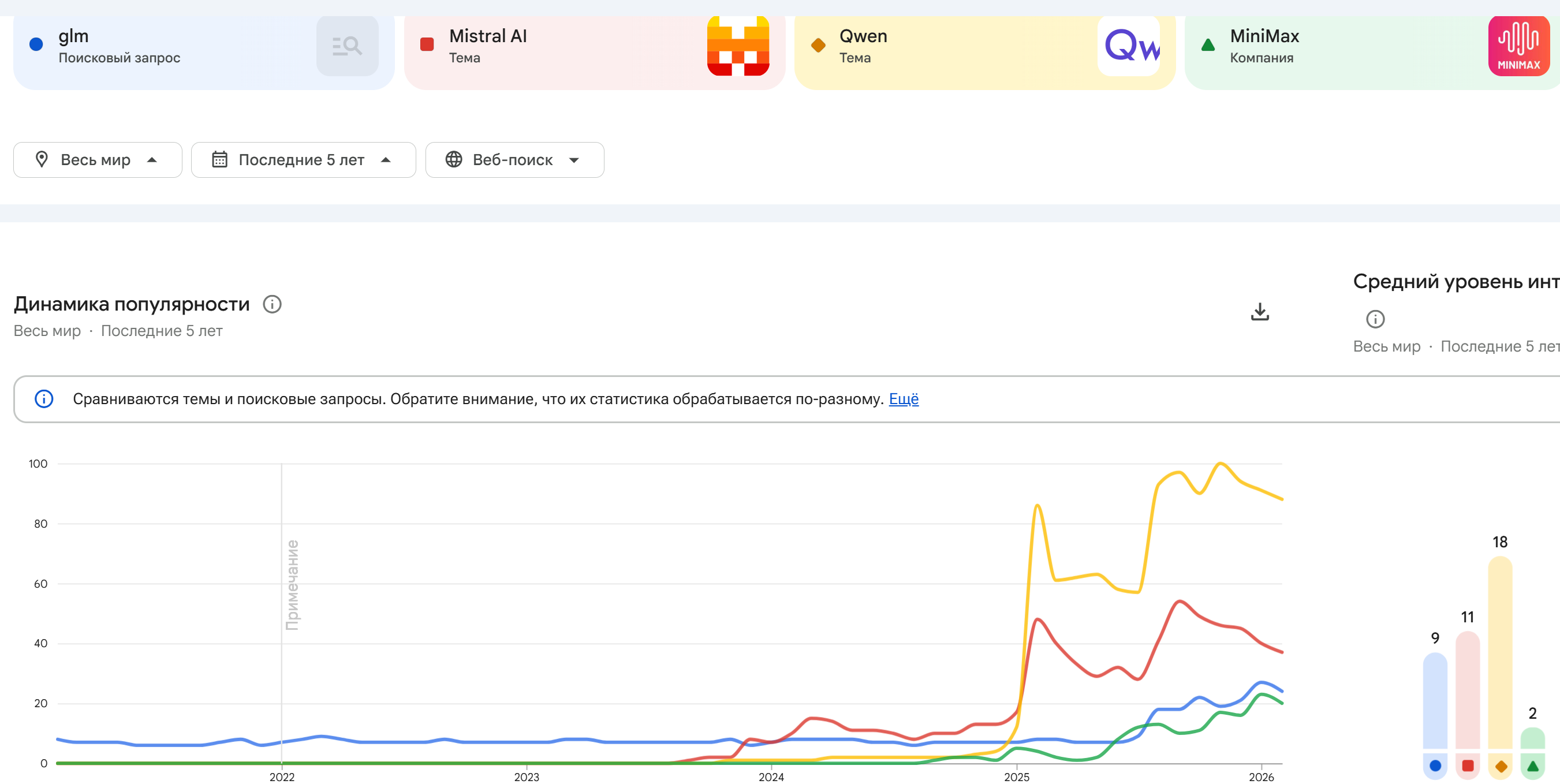The image size is (1560, 784).
Task: Click info icon in the comparison notice
Action: click(44, 399)
